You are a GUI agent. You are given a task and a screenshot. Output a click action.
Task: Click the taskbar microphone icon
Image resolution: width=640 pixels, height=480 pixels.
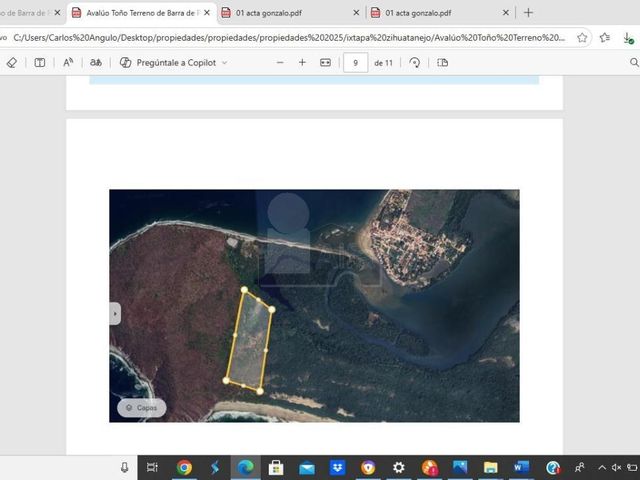(124, 467)
